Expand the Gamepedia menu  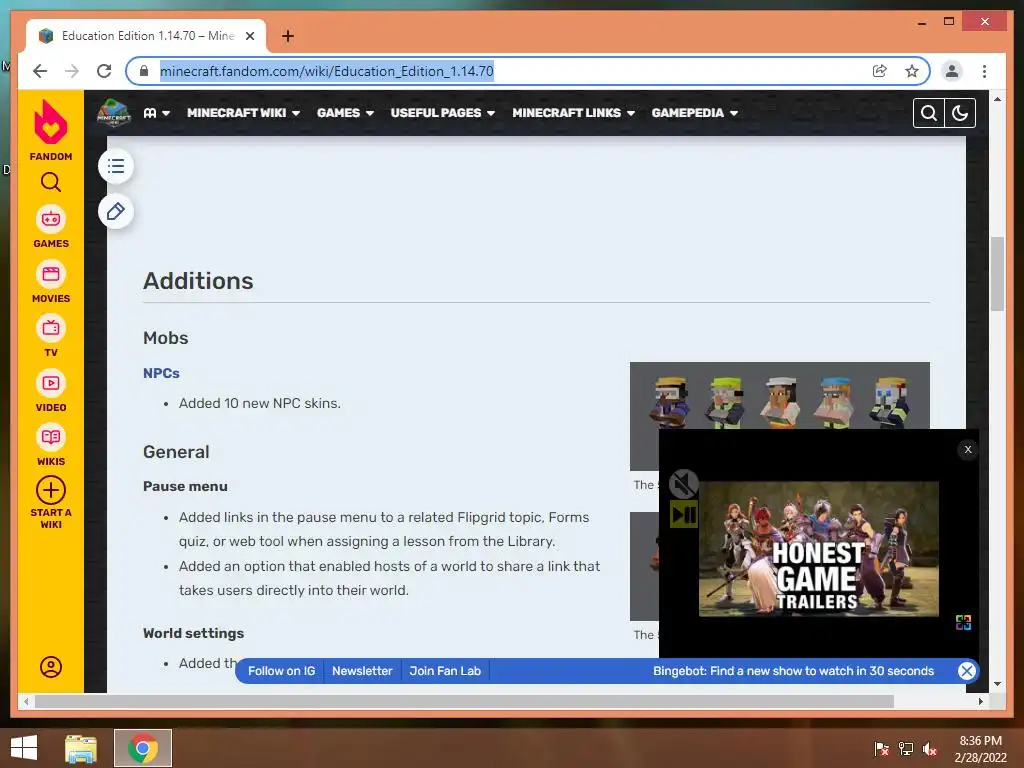(695, 113)
